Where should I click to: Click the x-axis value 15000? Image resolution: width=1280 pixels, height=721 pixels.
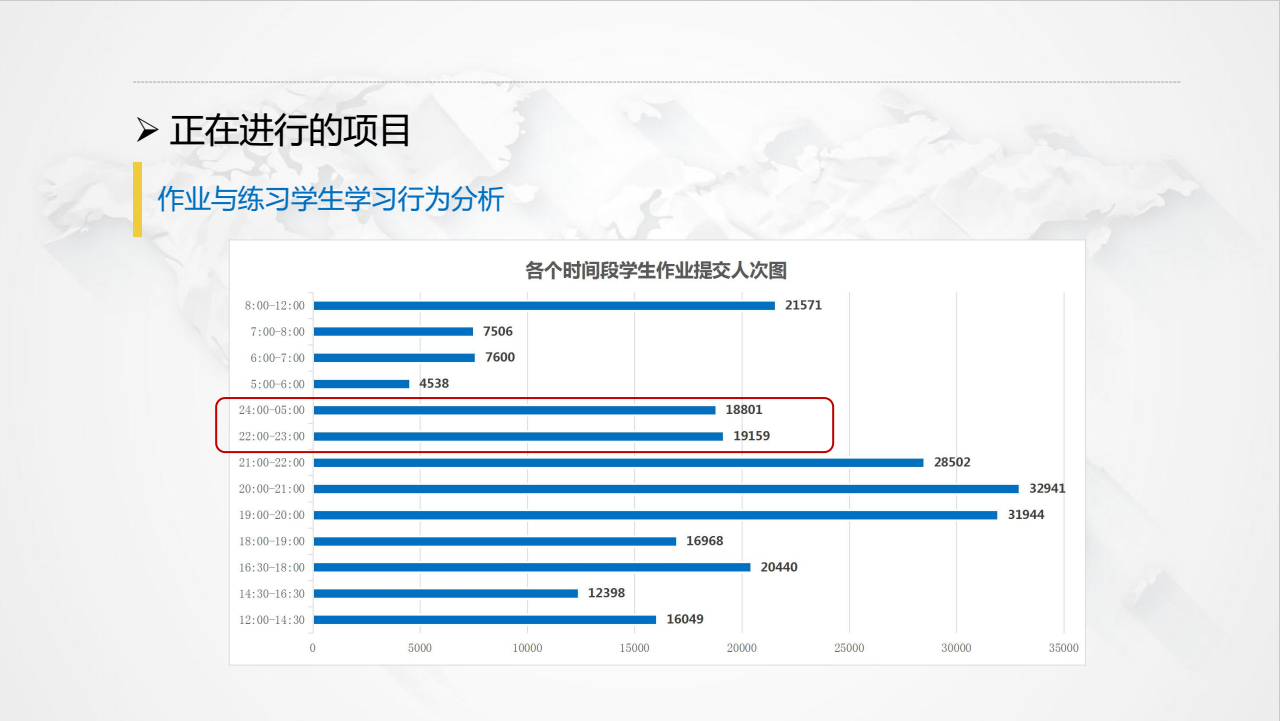[635, 648]
